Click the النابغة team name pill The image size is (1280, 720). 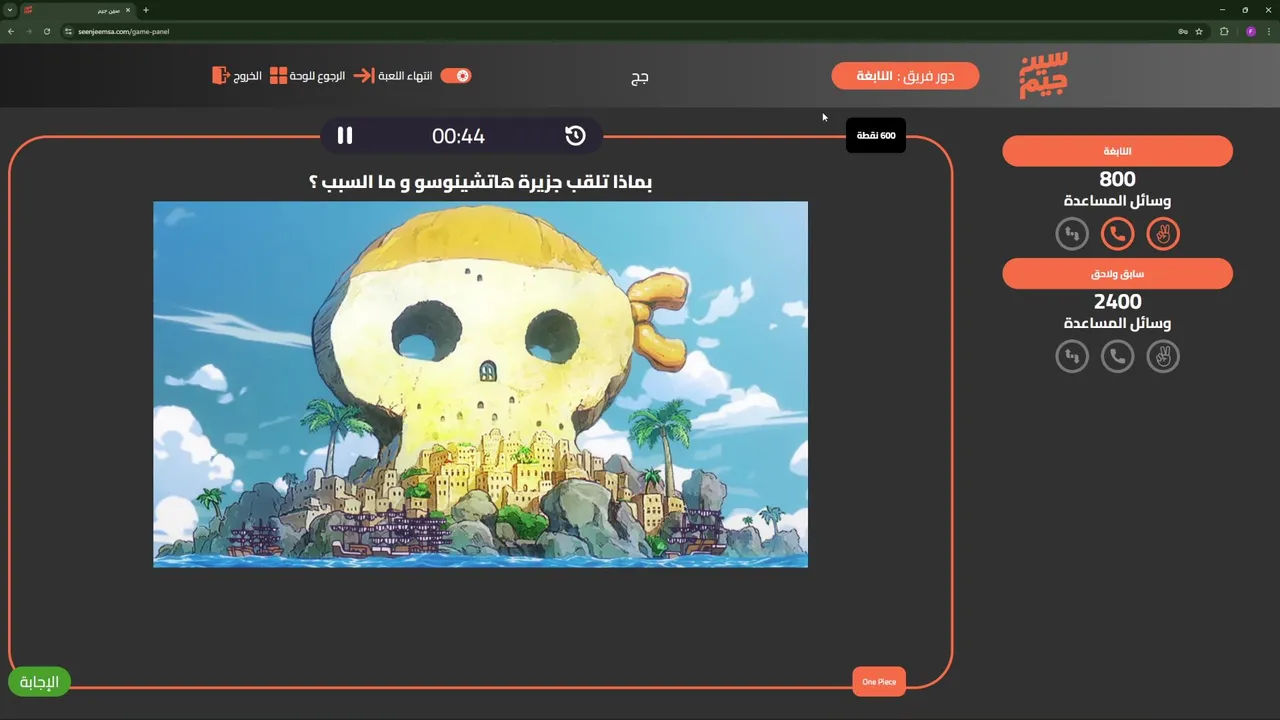[1117, 151]
